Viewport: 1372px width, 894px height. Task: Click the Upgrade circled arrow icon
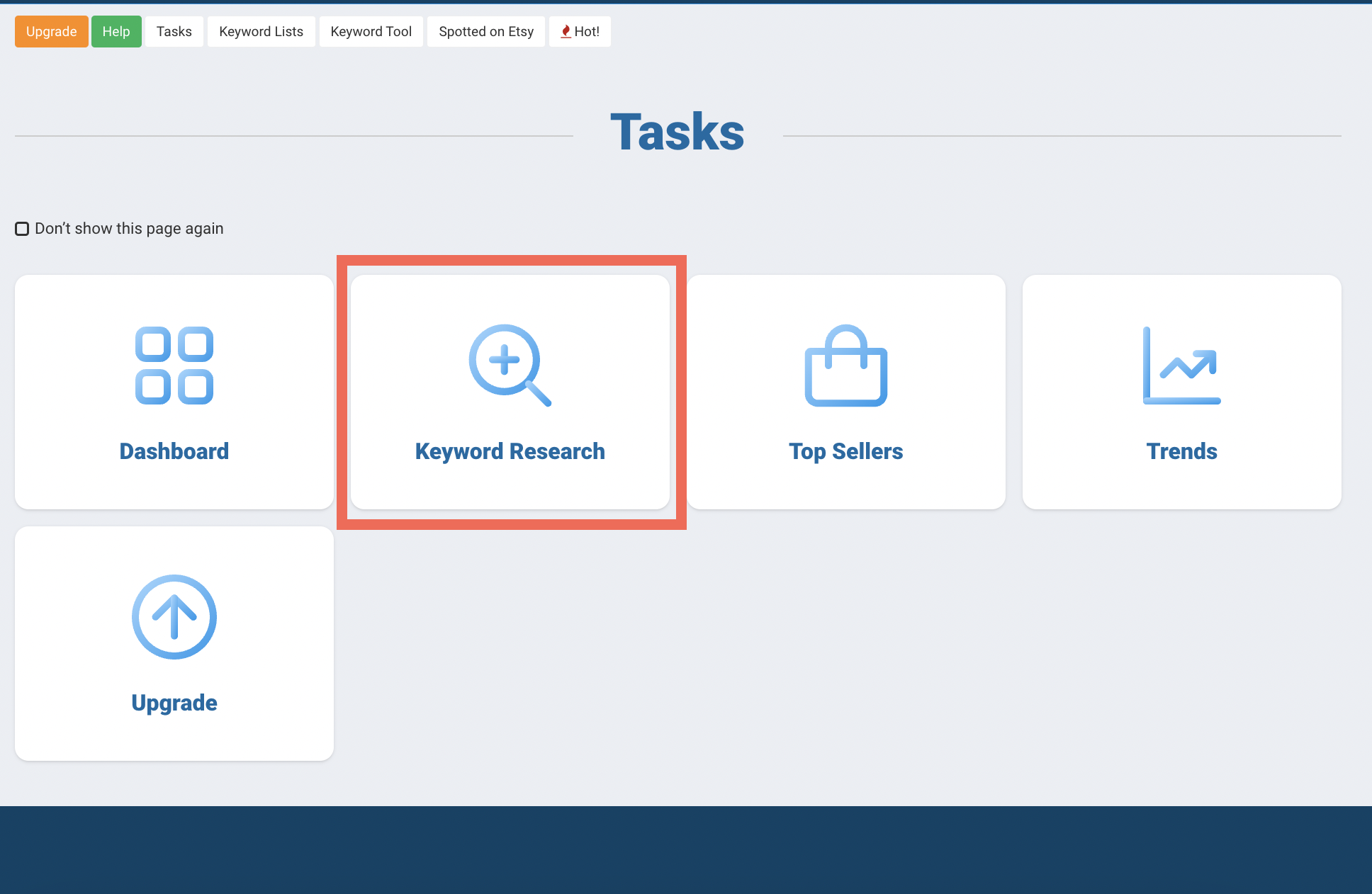pos(174,617)
